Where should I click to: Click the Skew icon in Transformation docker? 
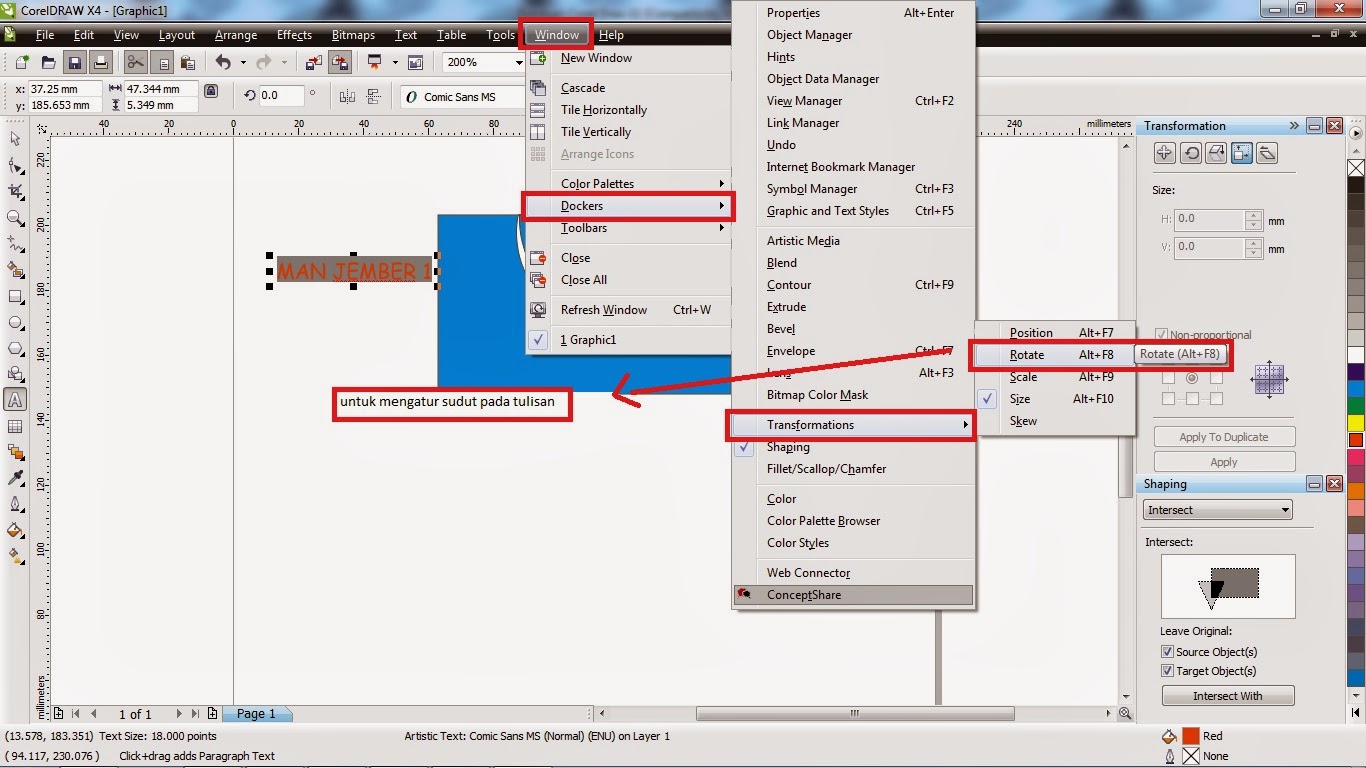[1267, 153]
